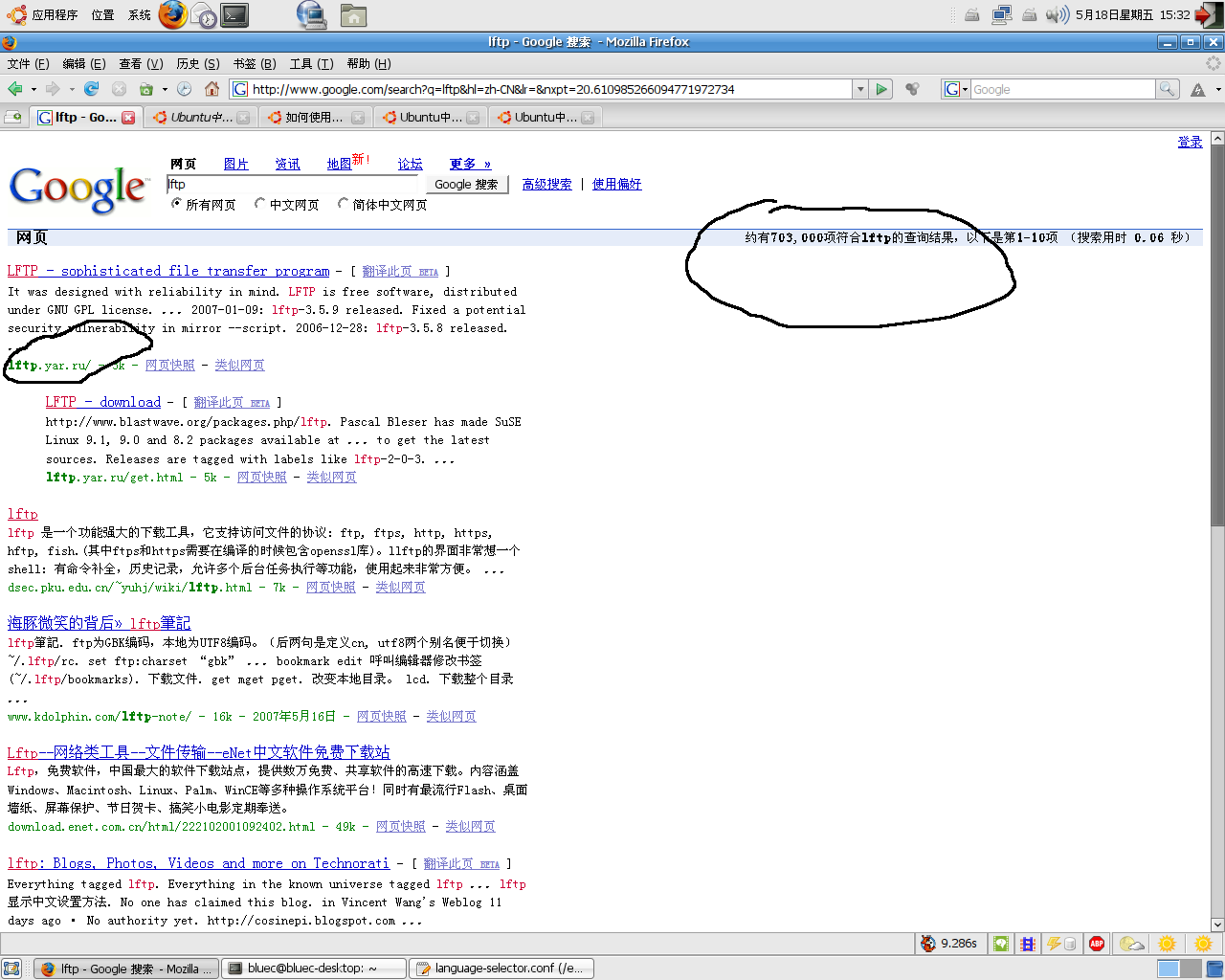Click the workspace switcher second workspace

(x=1192, y=969)
